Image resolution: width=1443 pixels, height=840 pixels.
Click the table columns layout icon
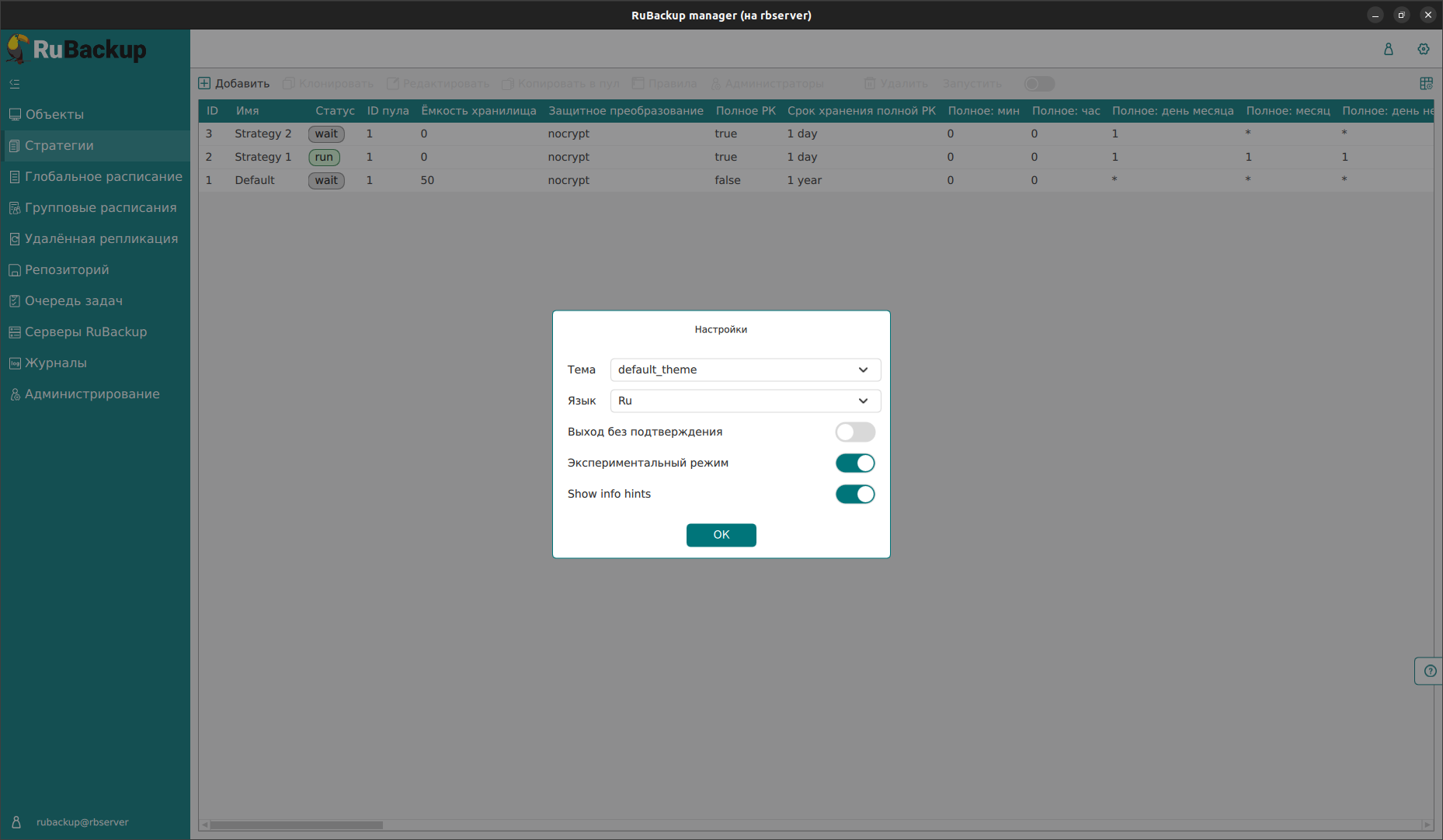[x=1426, y=83]
